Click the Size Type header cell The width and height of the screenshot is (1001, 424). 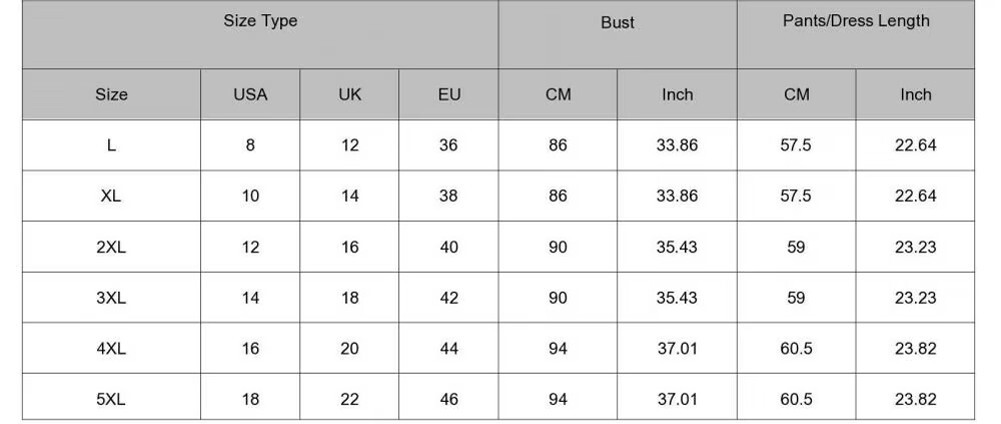(x=260, y=21)
